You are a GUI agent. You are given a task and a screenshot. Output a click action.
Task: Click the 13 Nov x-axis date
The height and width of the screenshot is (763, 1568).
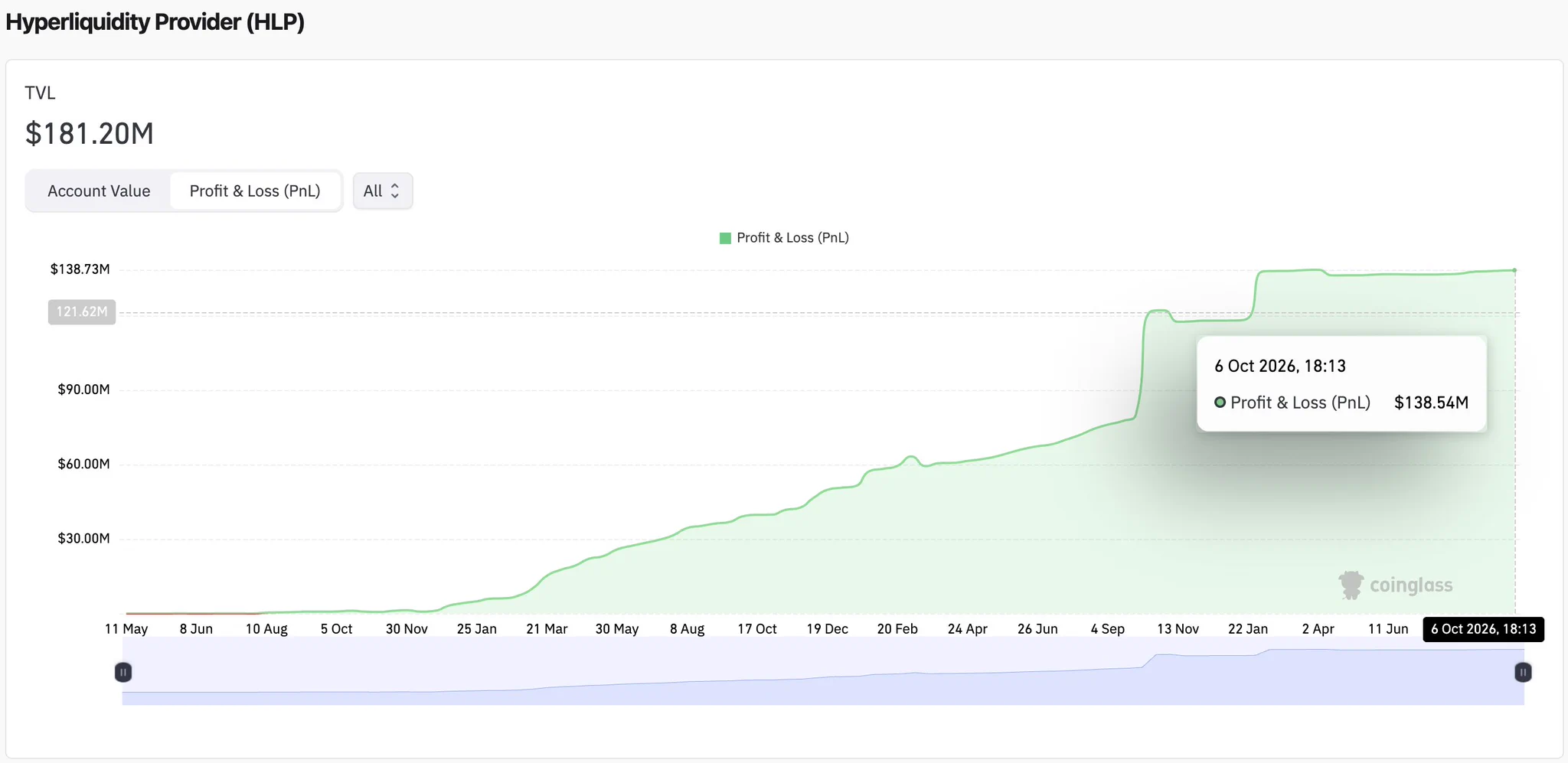point(1178,629)
